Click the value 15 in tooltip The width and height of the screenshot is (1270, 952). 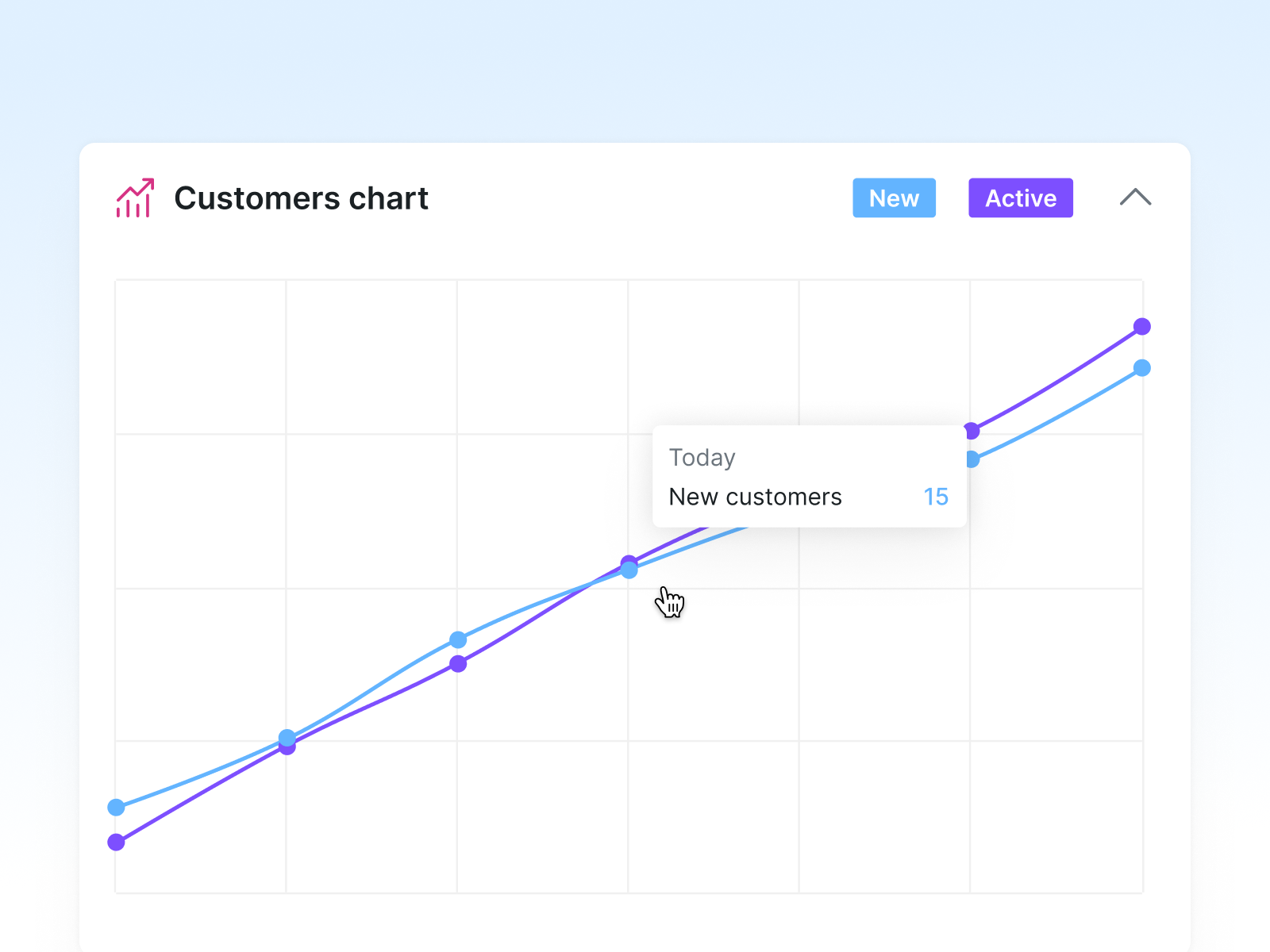coord(936,497)
